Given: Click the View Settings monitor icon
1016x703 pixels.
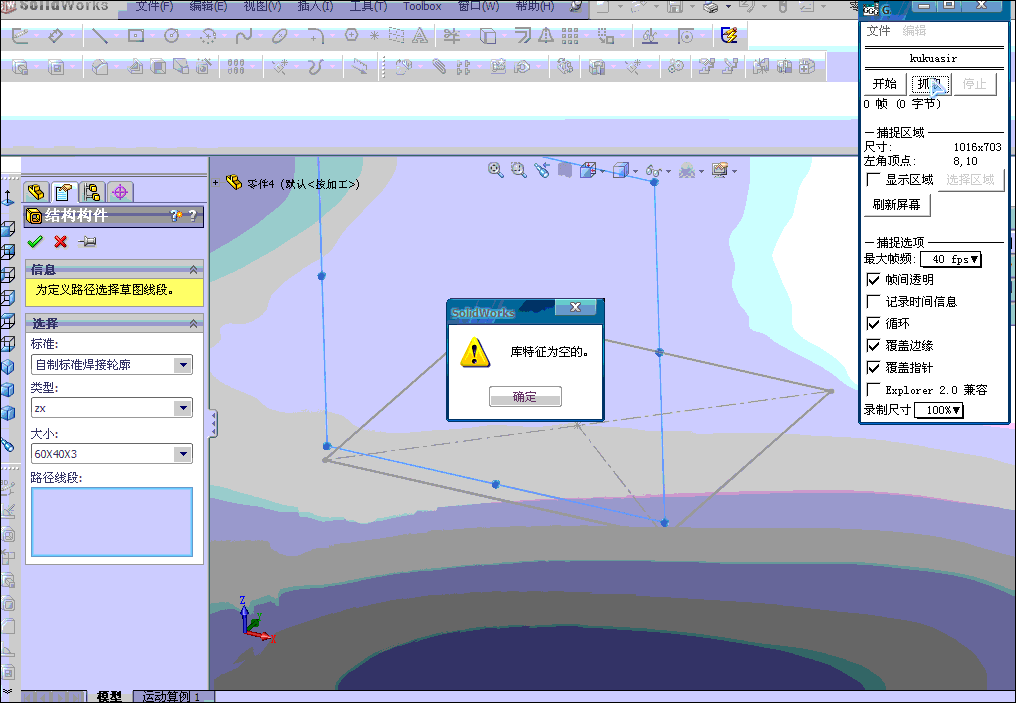Looking at the screenshot, I should coord(719,170).
